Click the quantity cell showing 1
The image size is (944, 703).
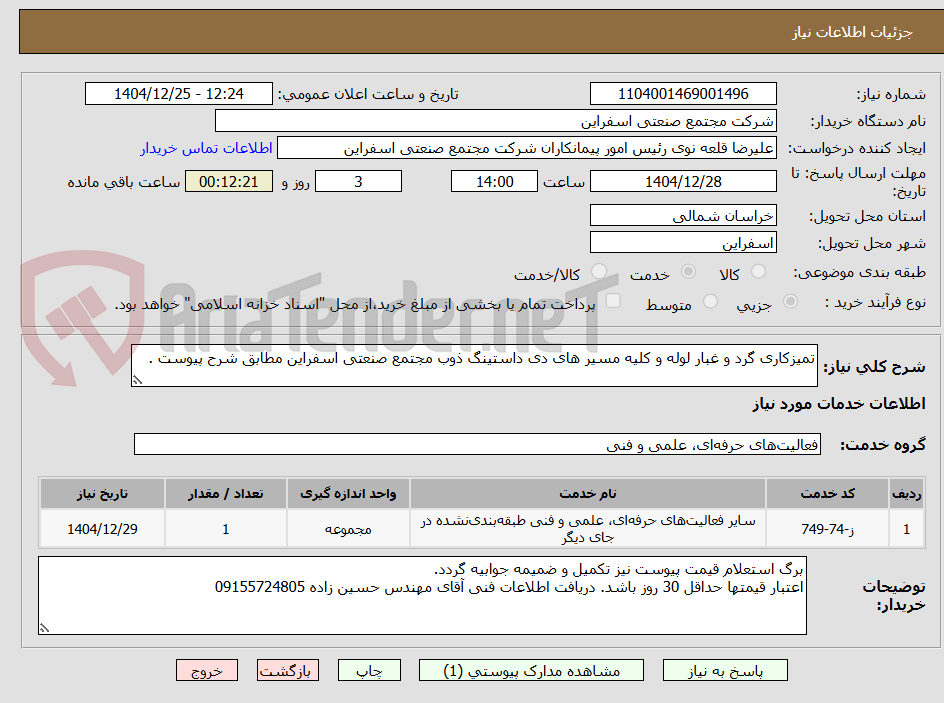[x=225, y=528]
